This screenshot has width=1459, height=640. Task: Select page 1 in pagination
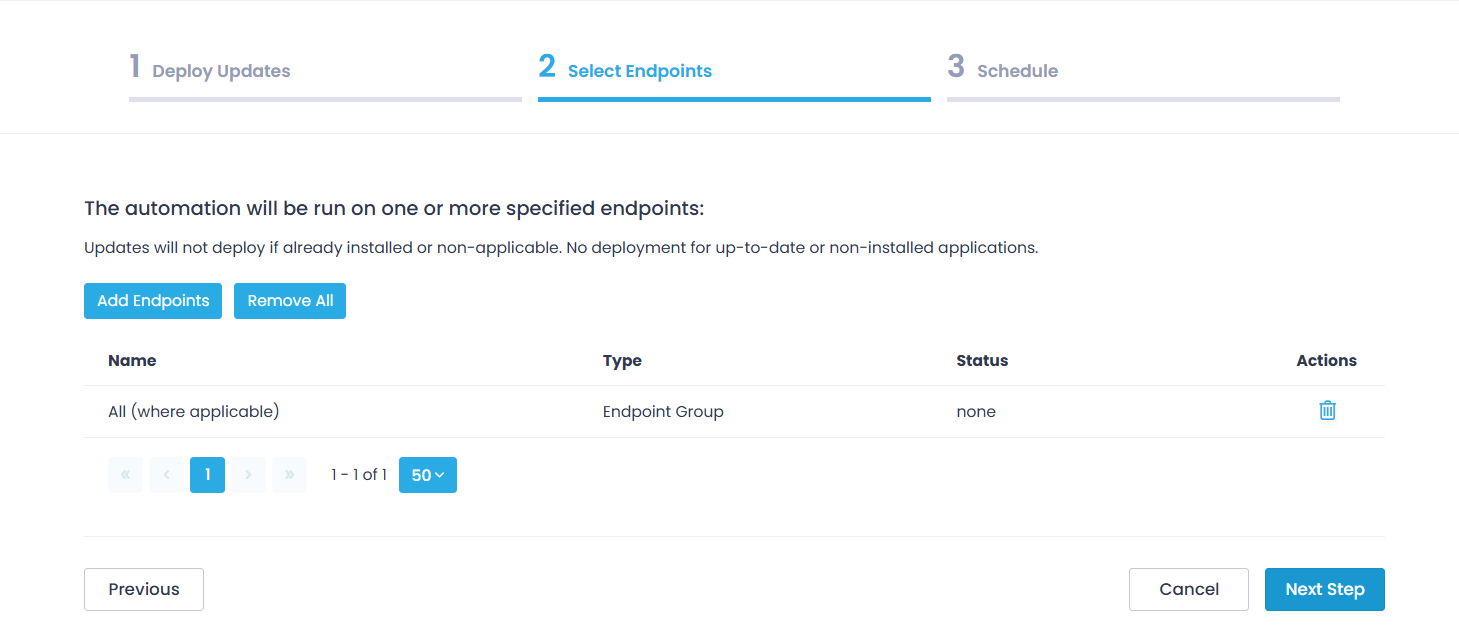pos(207,475)
